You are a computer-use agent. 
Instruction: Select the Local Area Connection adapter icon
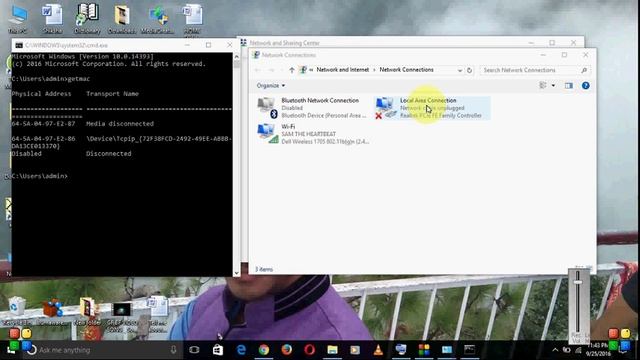(x=386, y=108)
